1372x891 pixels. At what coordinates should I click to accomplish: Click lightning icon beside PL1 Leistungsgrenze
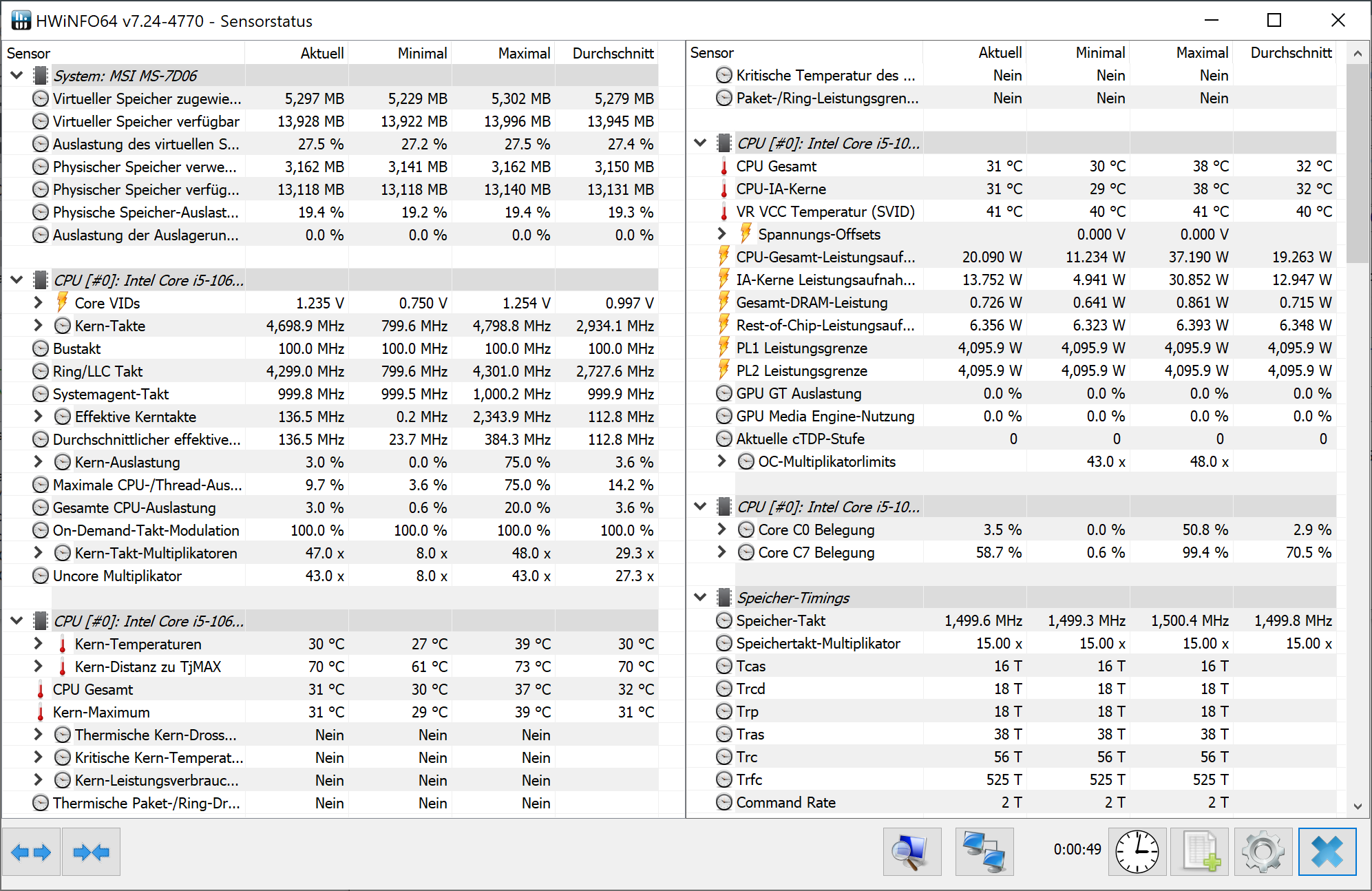point(724,347)
